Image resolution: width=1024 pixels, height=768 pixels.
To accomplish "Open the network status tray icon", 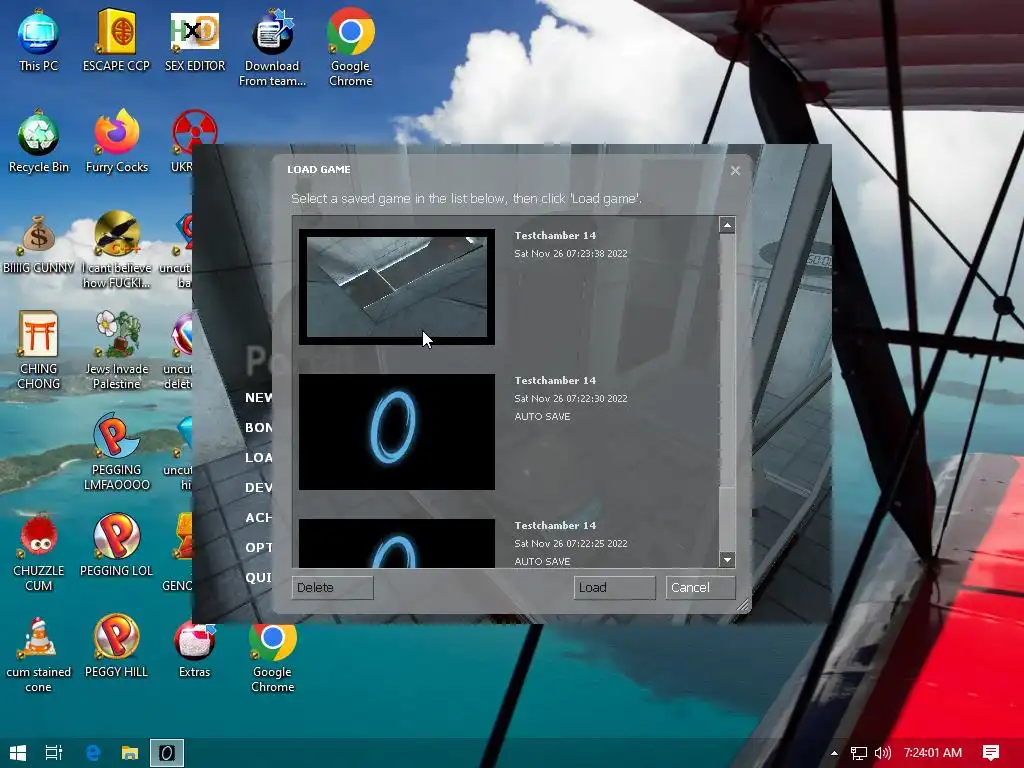I will click(859, 753).
